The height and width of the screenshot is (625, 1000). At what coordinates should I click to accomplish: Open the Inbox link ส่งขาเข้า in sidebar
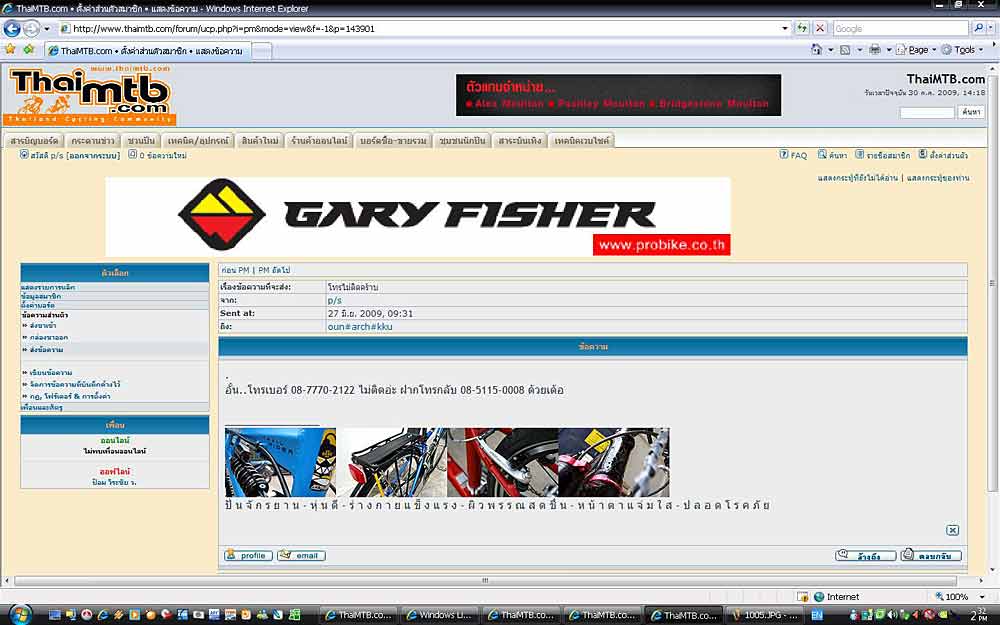[42, 326]
